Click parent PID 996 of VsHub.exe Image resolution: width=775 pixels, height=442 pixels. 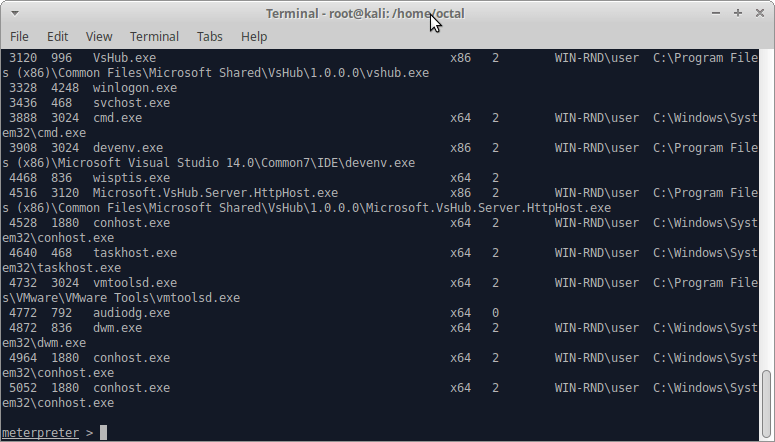(x=61, y=58)
